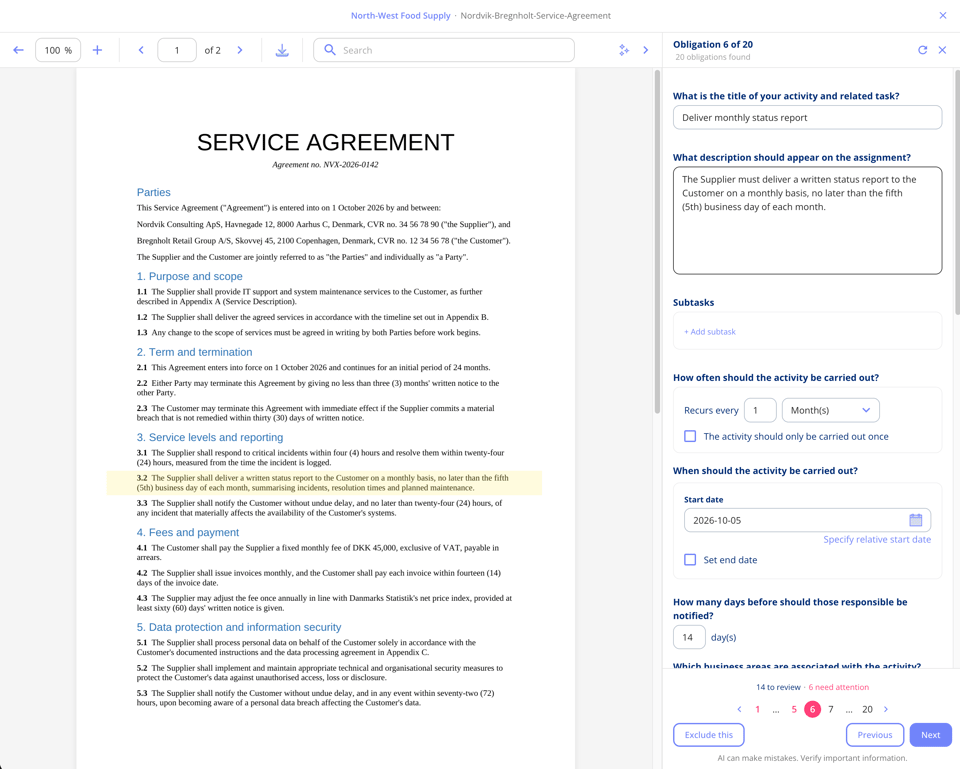Click heading '1. Purpose and scope'
The width and height of the screenshot is (960, 769).
[190, 276]
